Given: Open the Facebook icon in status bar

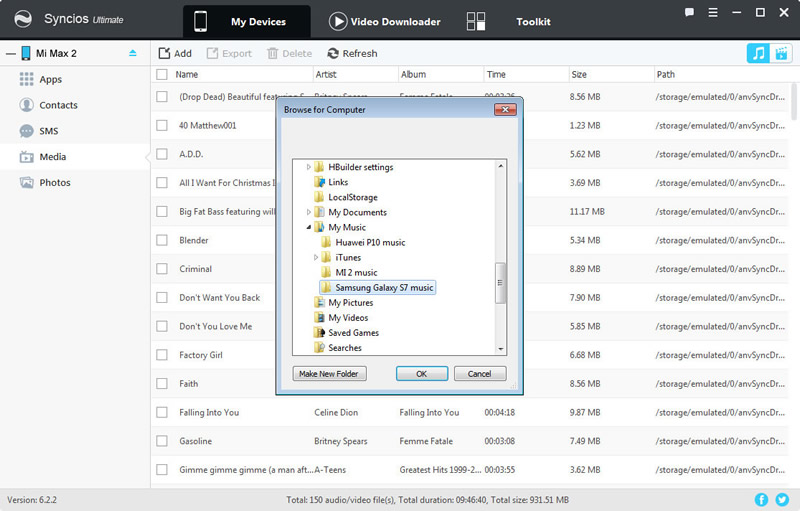Looking at the screenshot, I should click(x=761, y=500).
